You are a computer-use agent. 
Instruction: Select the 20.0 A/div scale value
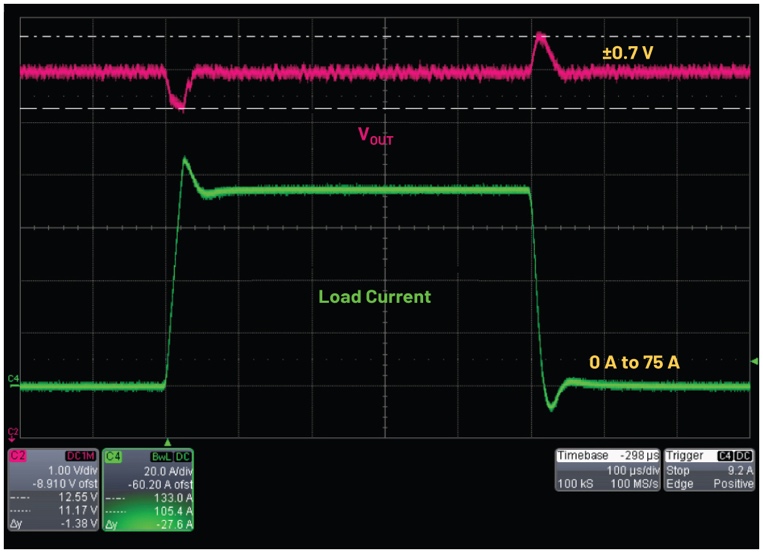pyautogui.click(x=170, y=469)
